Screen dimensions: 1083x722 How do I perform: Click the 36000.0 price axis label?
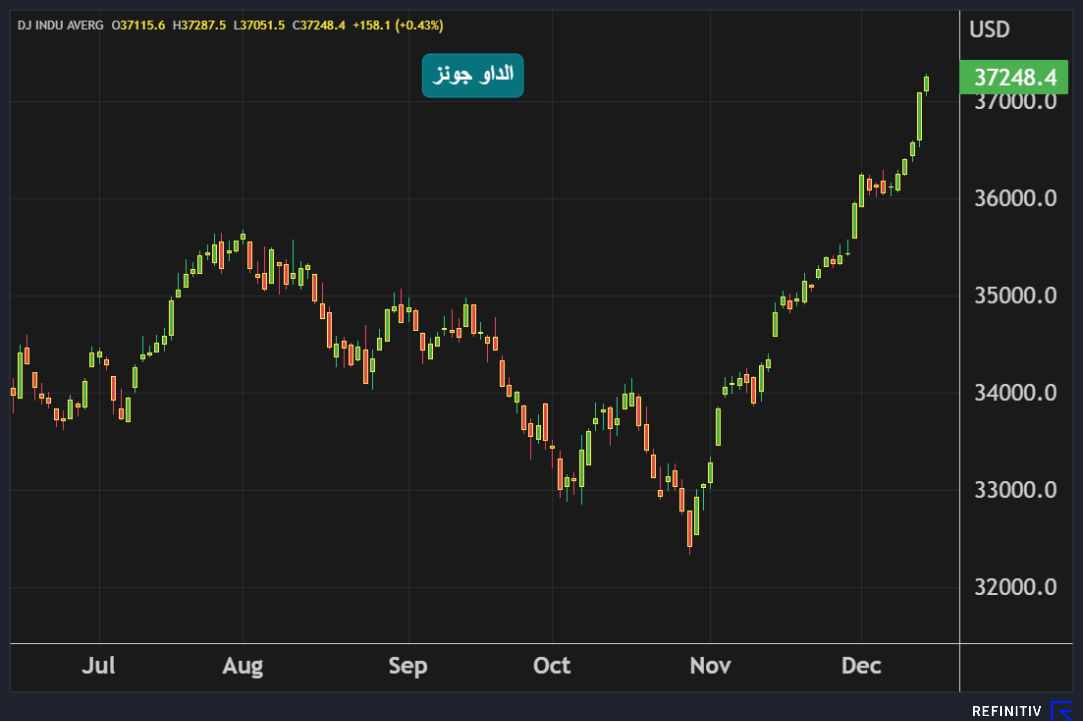click(1013, 198)
